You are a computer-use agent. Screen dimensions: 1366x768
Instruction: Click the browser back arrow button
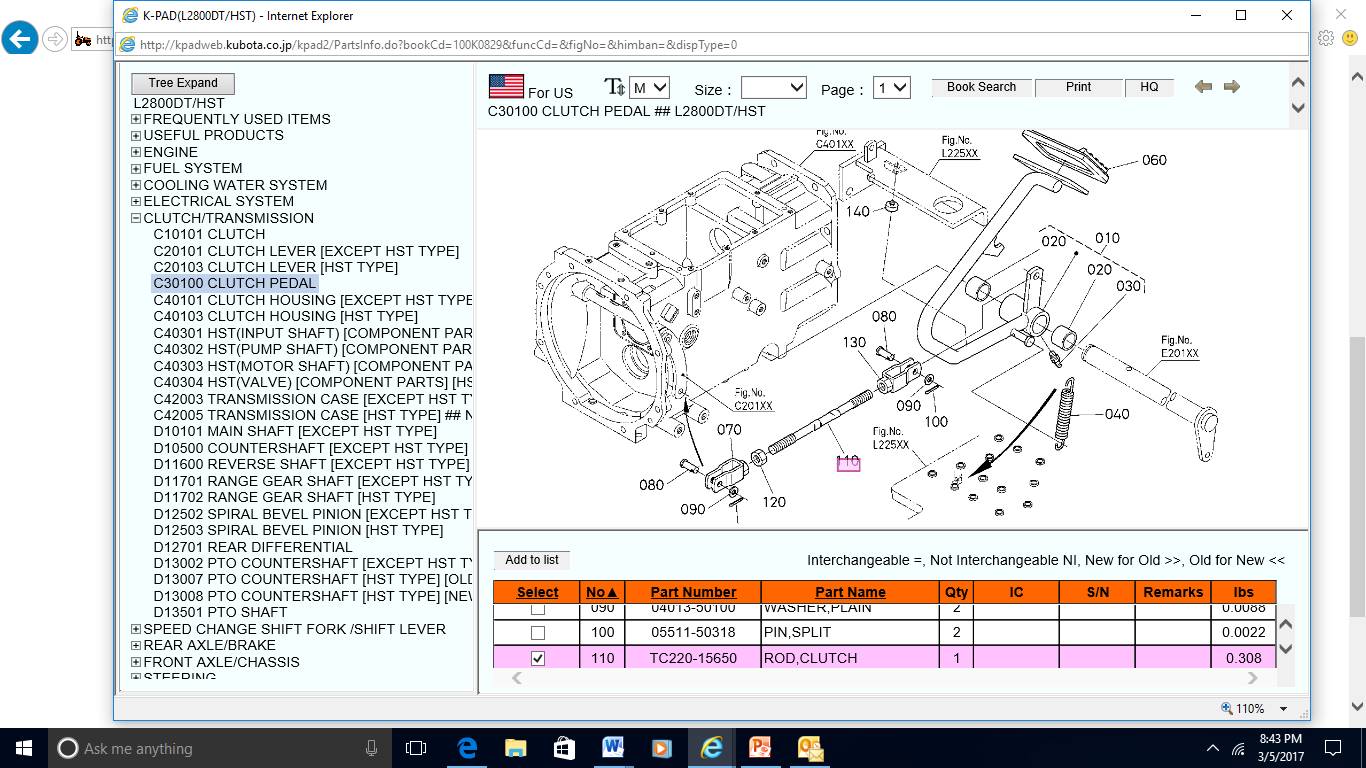point(20,40)
